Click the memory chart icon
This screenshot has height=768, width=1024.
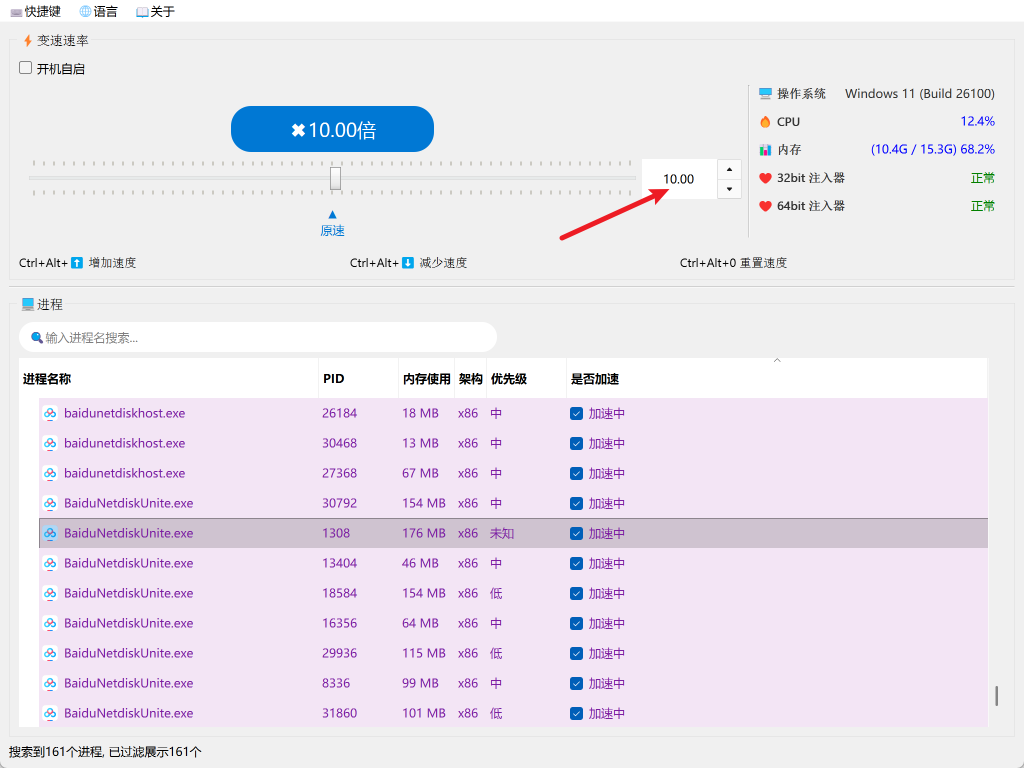point(765,149)
